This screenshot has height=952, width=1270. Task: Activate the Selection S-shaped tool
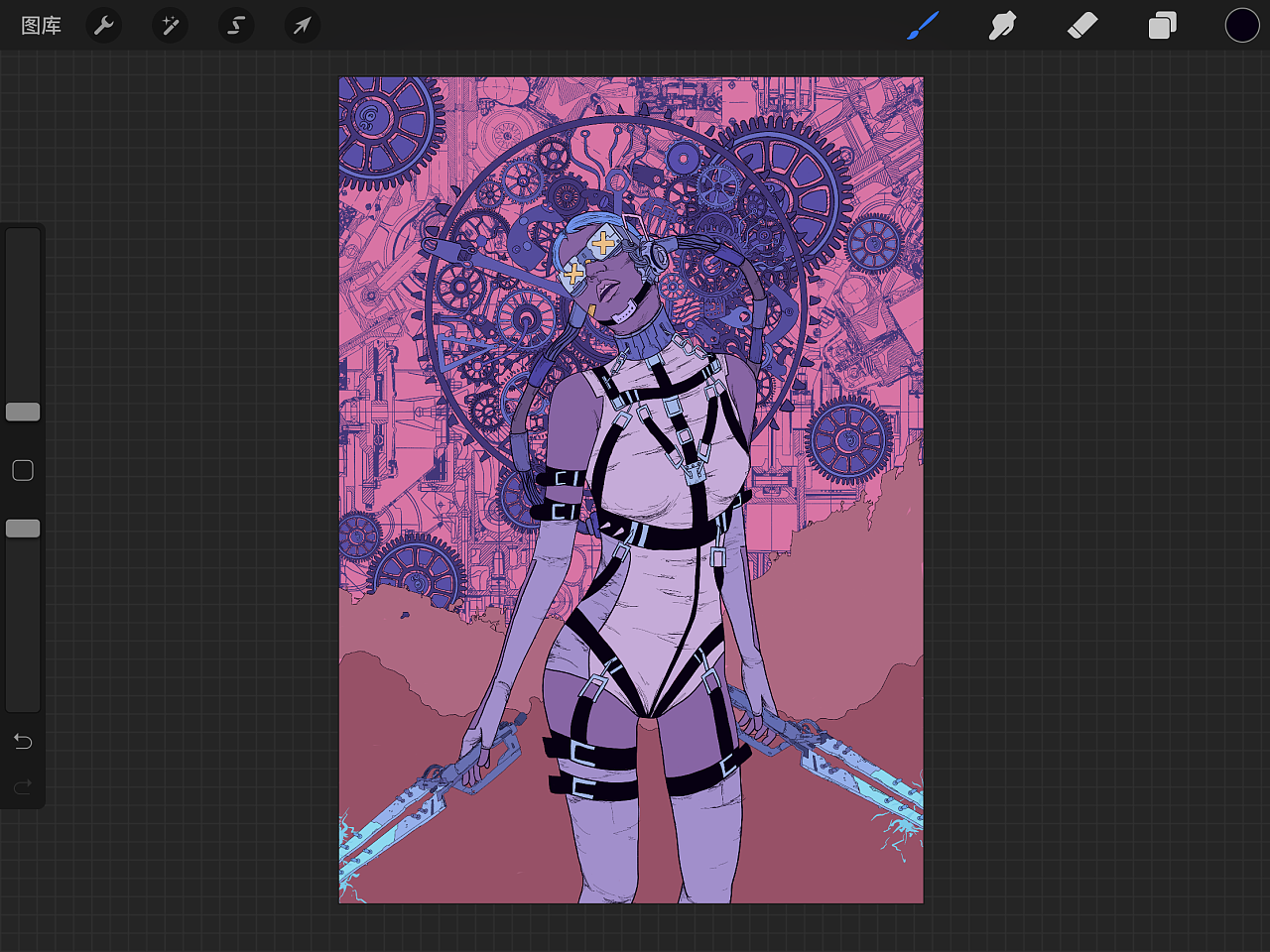236,26
